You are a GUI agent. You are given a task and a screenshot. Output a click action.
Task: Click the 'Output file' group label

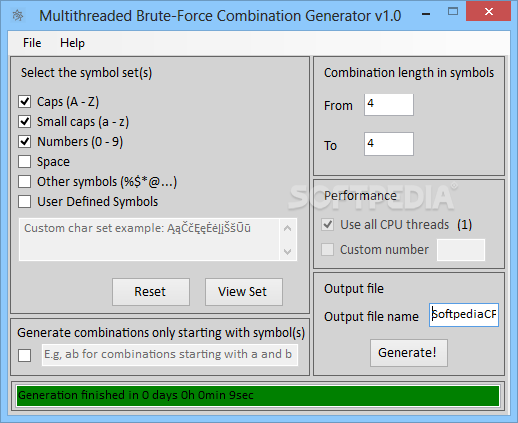tap(354, 289)
